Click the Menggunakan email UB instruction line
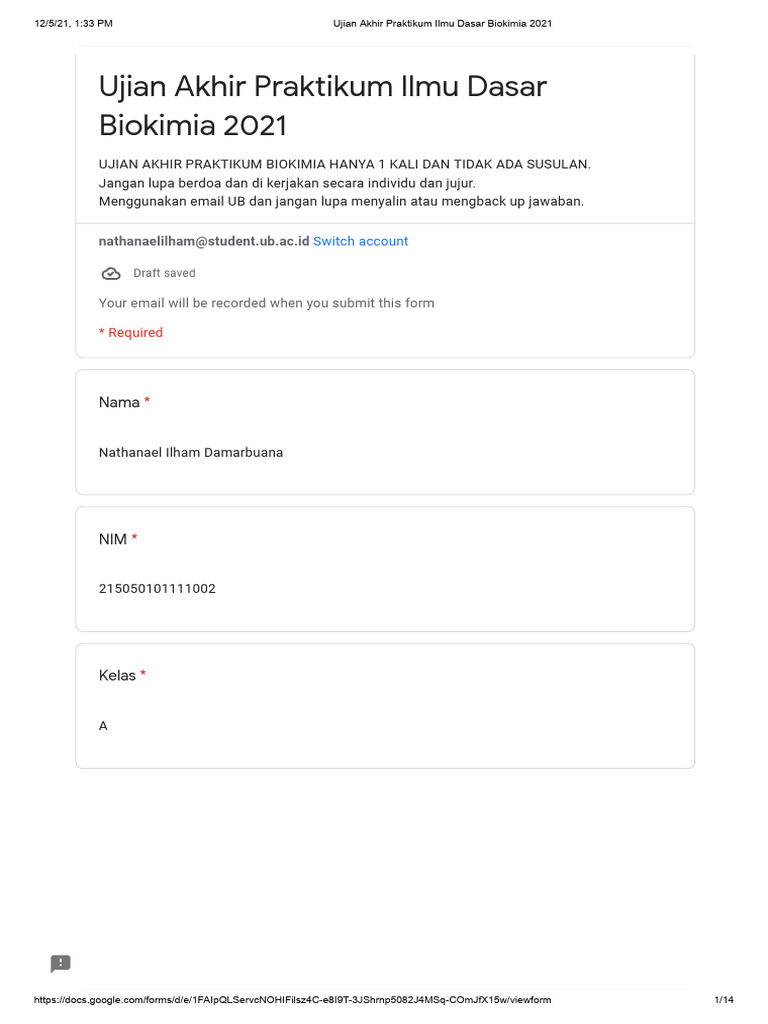The width and height of the screenshot is (768, 1024). click(x=341, y=201)
